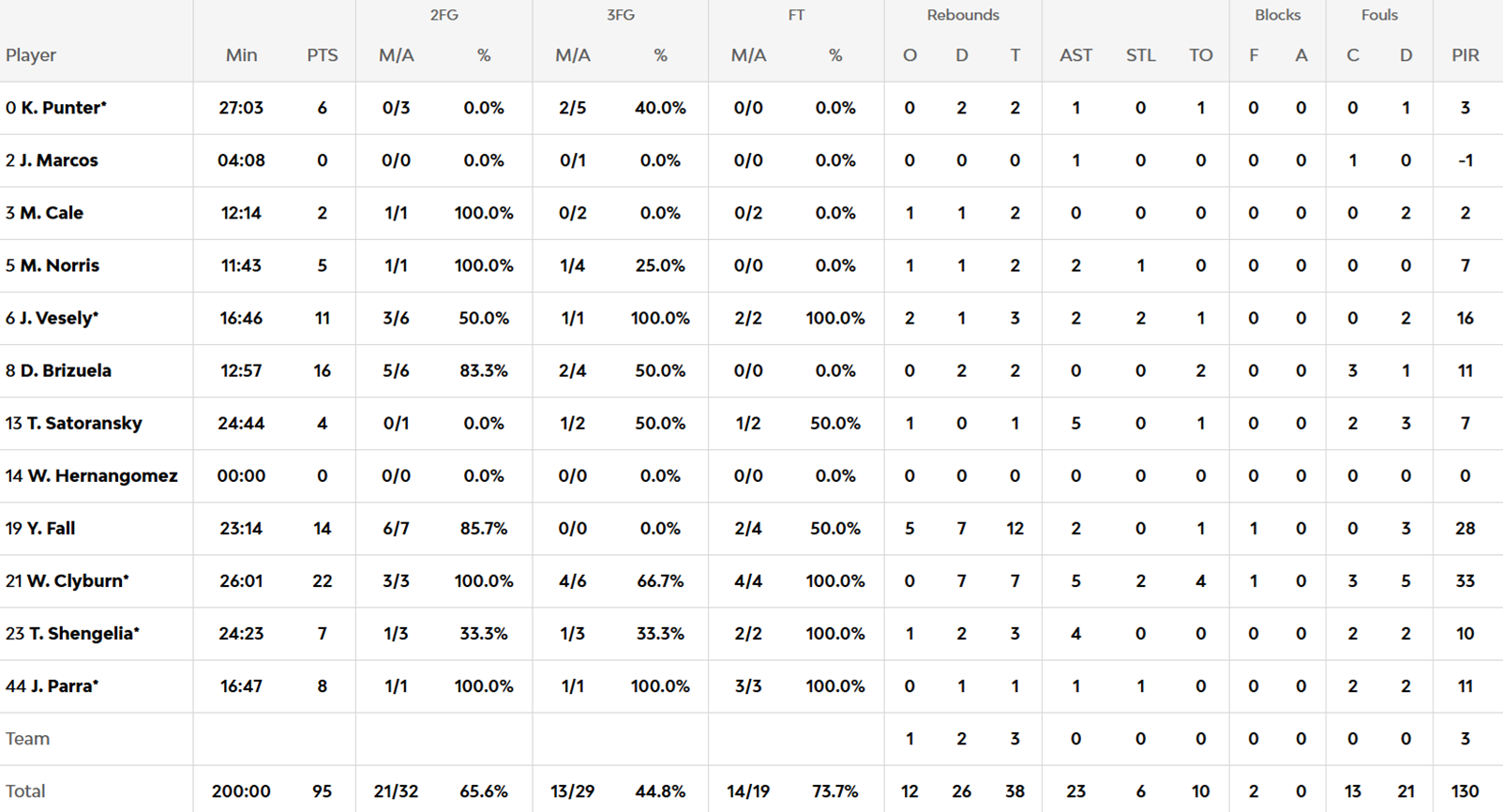Open J. Marcos player link
The width and height of the screenshot is (1503, 812).
pos(58,160)
